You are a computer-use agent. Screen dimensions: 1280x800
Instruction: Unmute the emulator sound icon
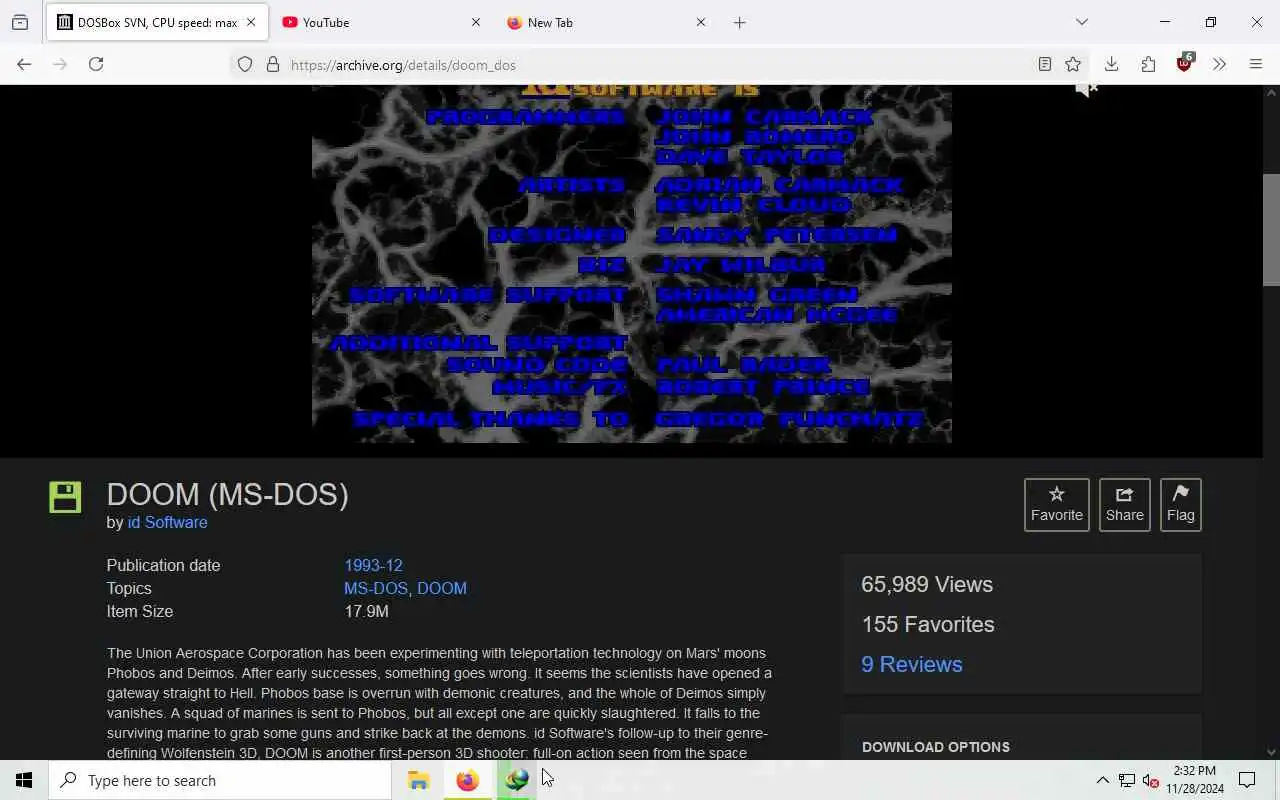tap(1086, 89)
